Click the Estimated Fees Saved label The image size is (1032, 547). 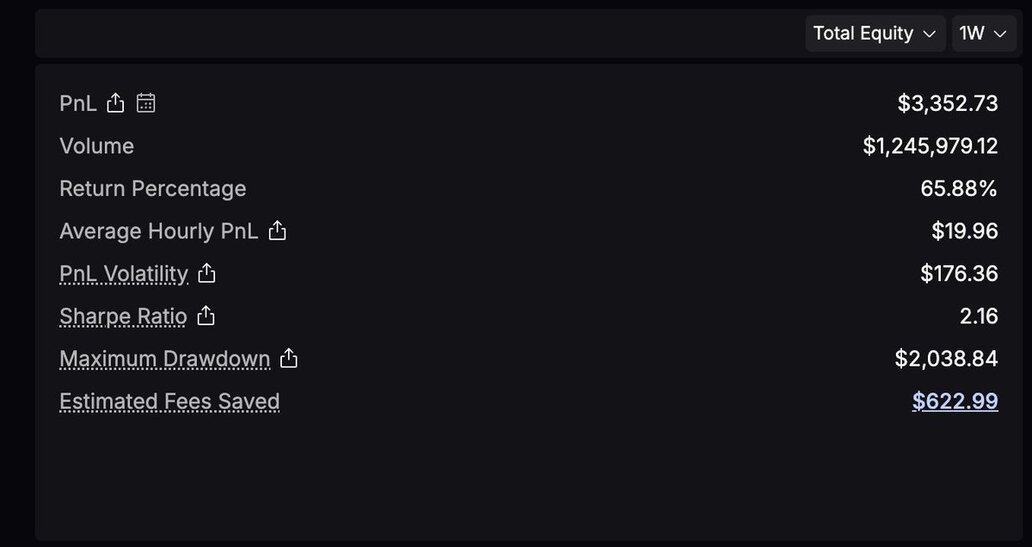click(169, 402)
